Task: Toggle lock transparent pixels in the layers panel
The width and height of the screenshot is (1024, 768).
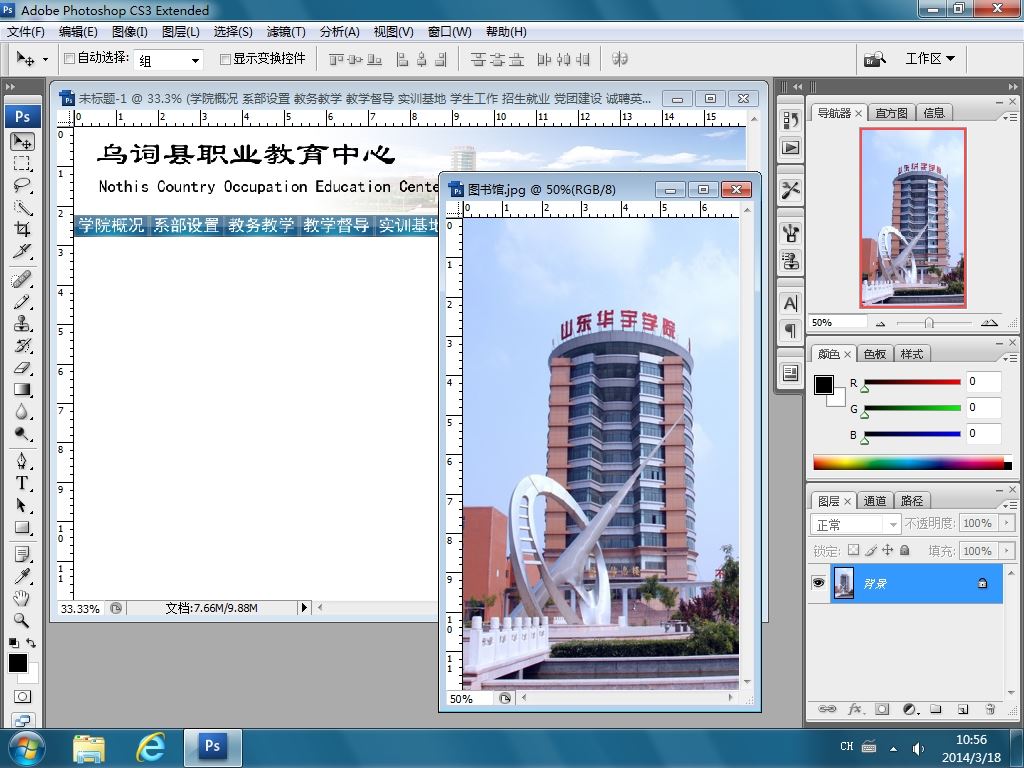Action: [854, 551]
